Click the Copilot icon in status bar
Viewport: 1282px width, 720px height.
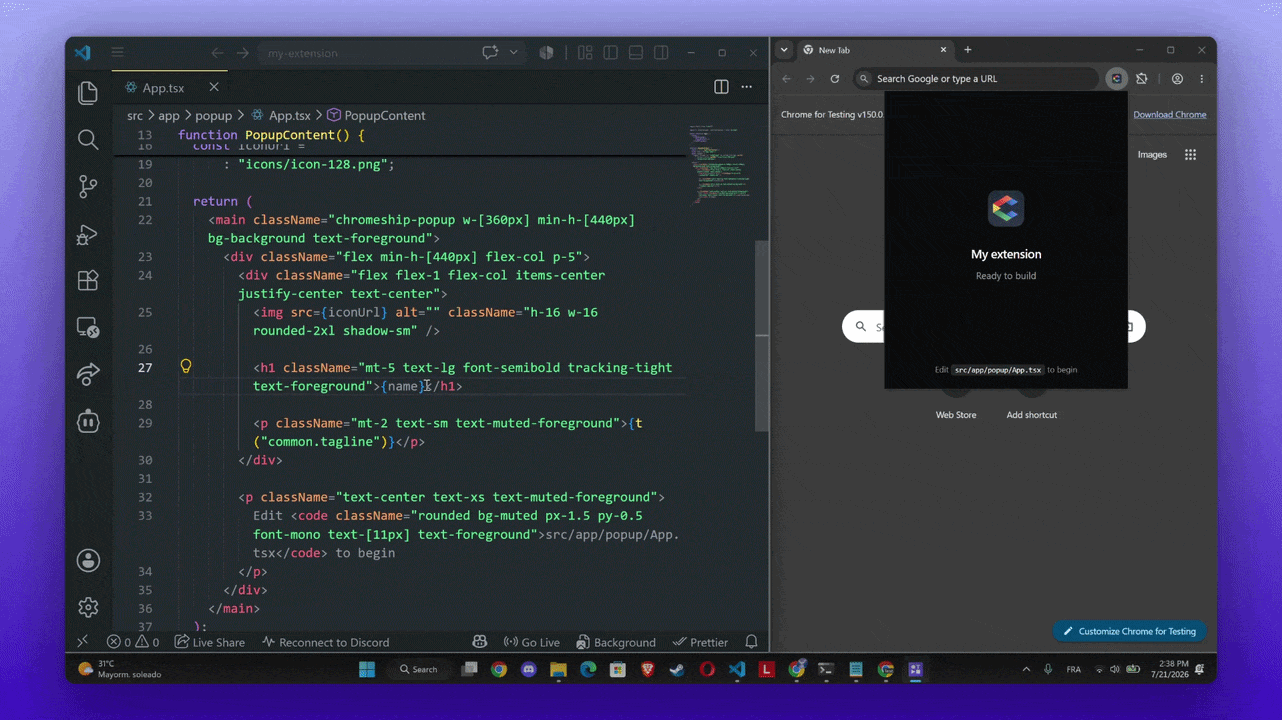pyautogui.click(x=480, y=642)
